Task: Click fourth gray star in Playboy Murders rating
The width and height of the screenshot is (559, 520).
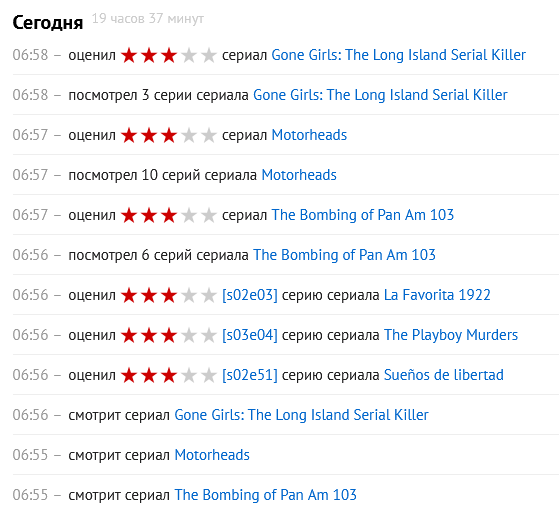Action: coord(189,335)
